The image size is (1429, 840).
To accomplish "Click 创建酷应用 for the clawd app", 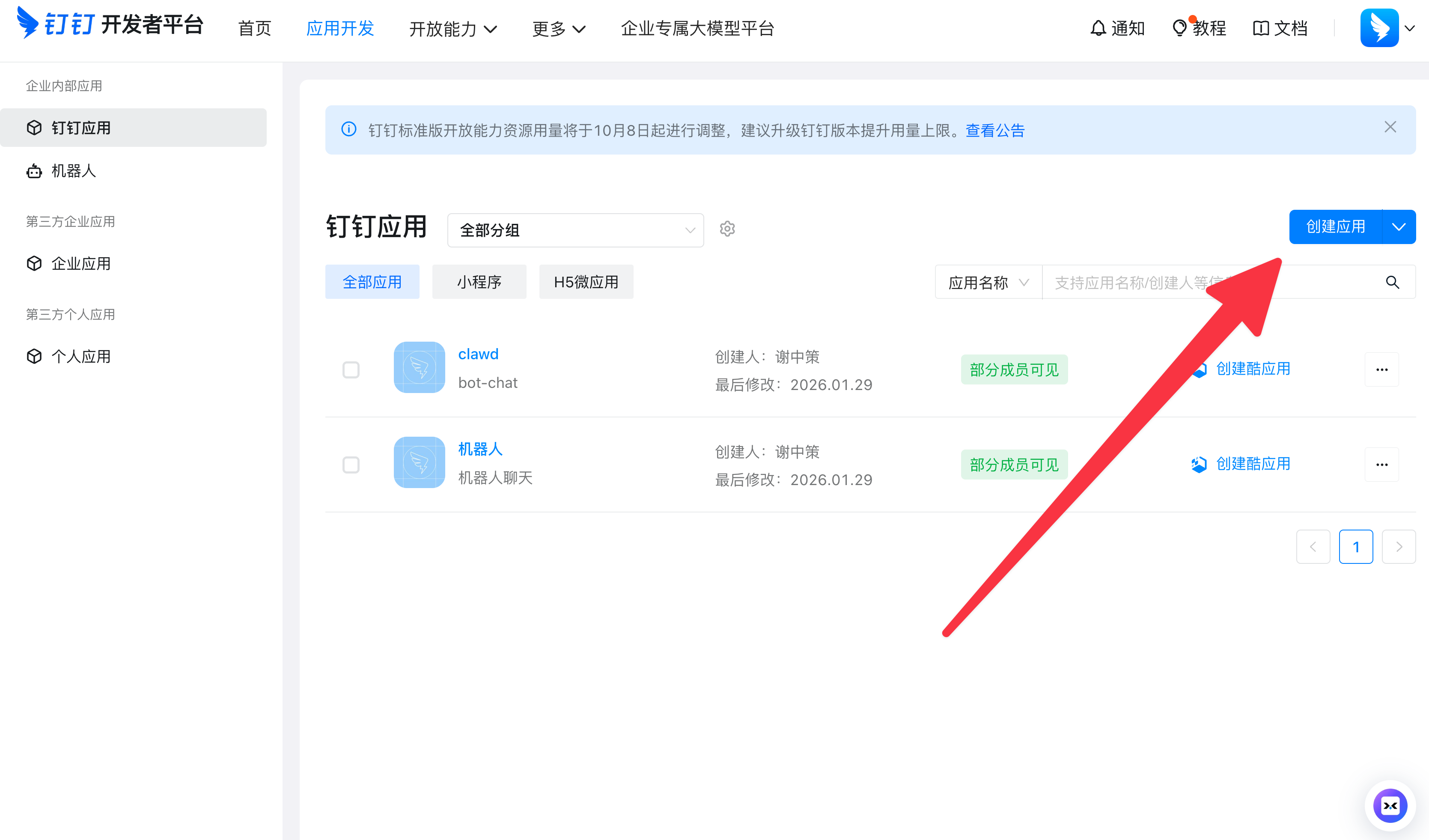I will coord(1253,369).
